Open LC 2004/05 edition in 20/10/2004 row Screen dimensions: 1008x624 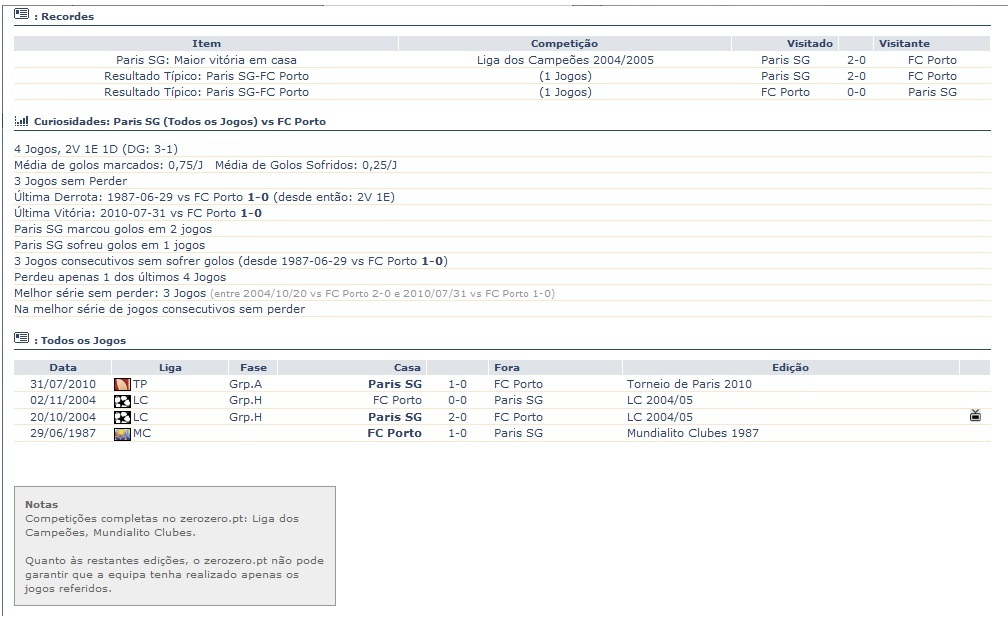tap(660, 417)
